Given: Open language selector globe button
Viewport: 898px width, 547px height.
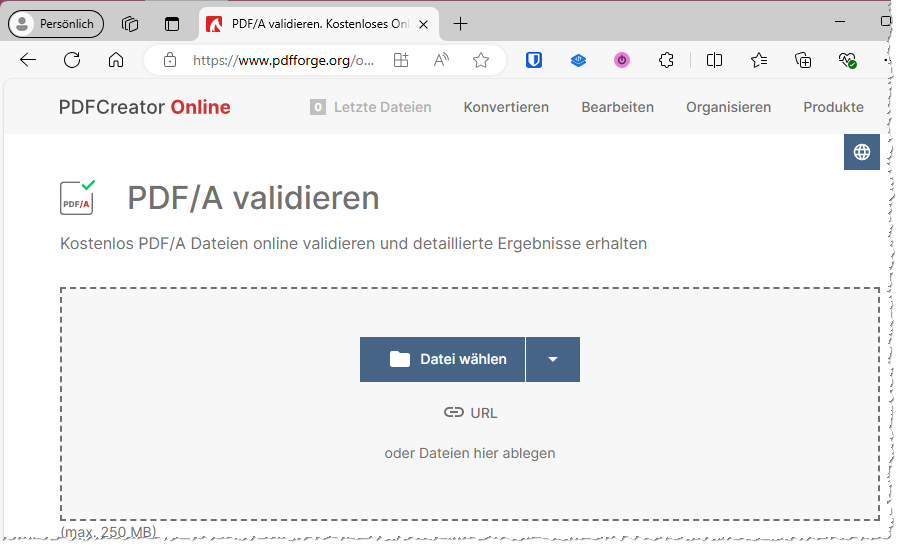Looking at the screenshot, I should pyautogui.click(x=861, y=152).
